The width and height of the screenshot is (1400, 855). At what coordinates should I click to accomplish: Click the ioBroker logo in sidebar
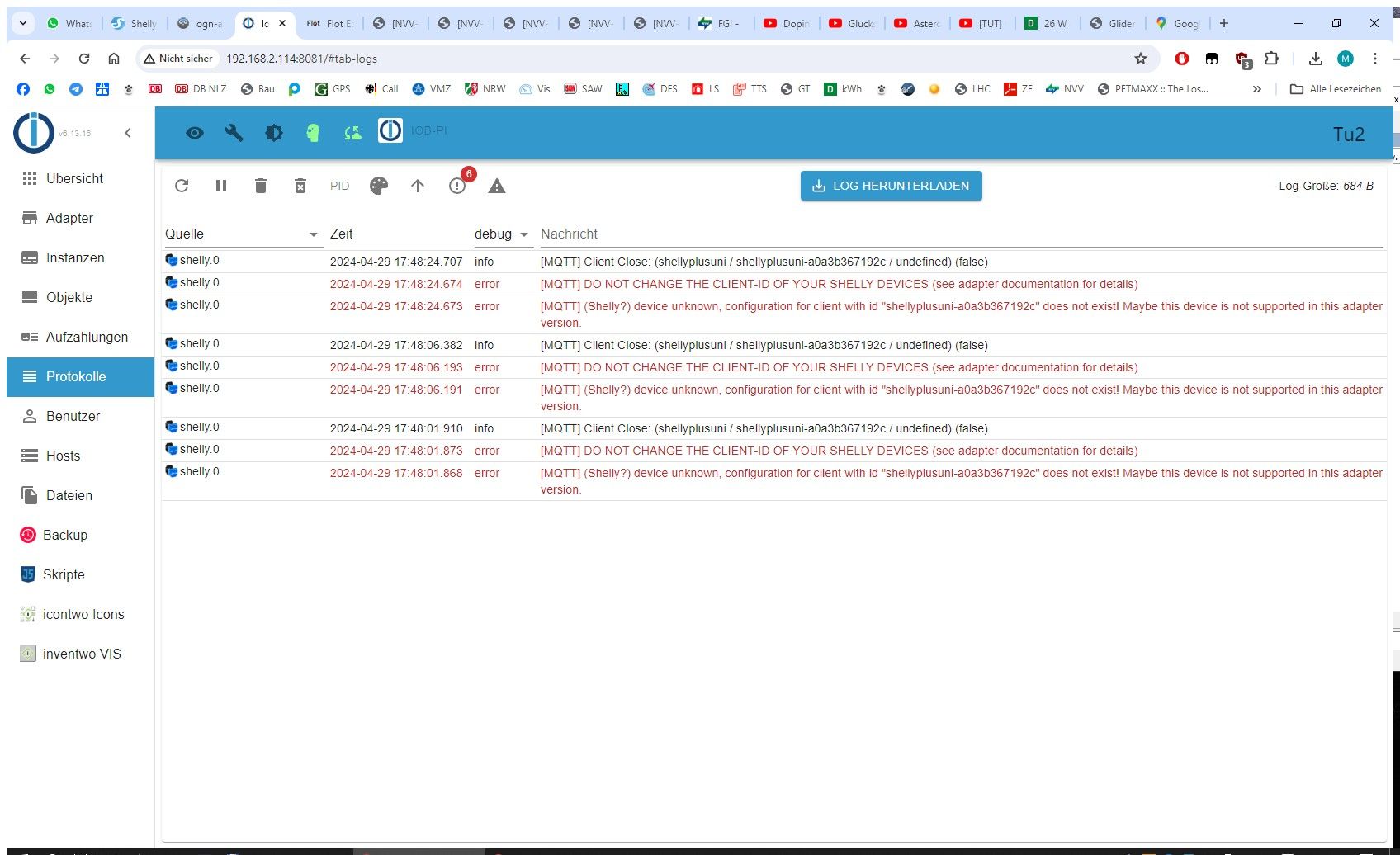coord(34,133)
